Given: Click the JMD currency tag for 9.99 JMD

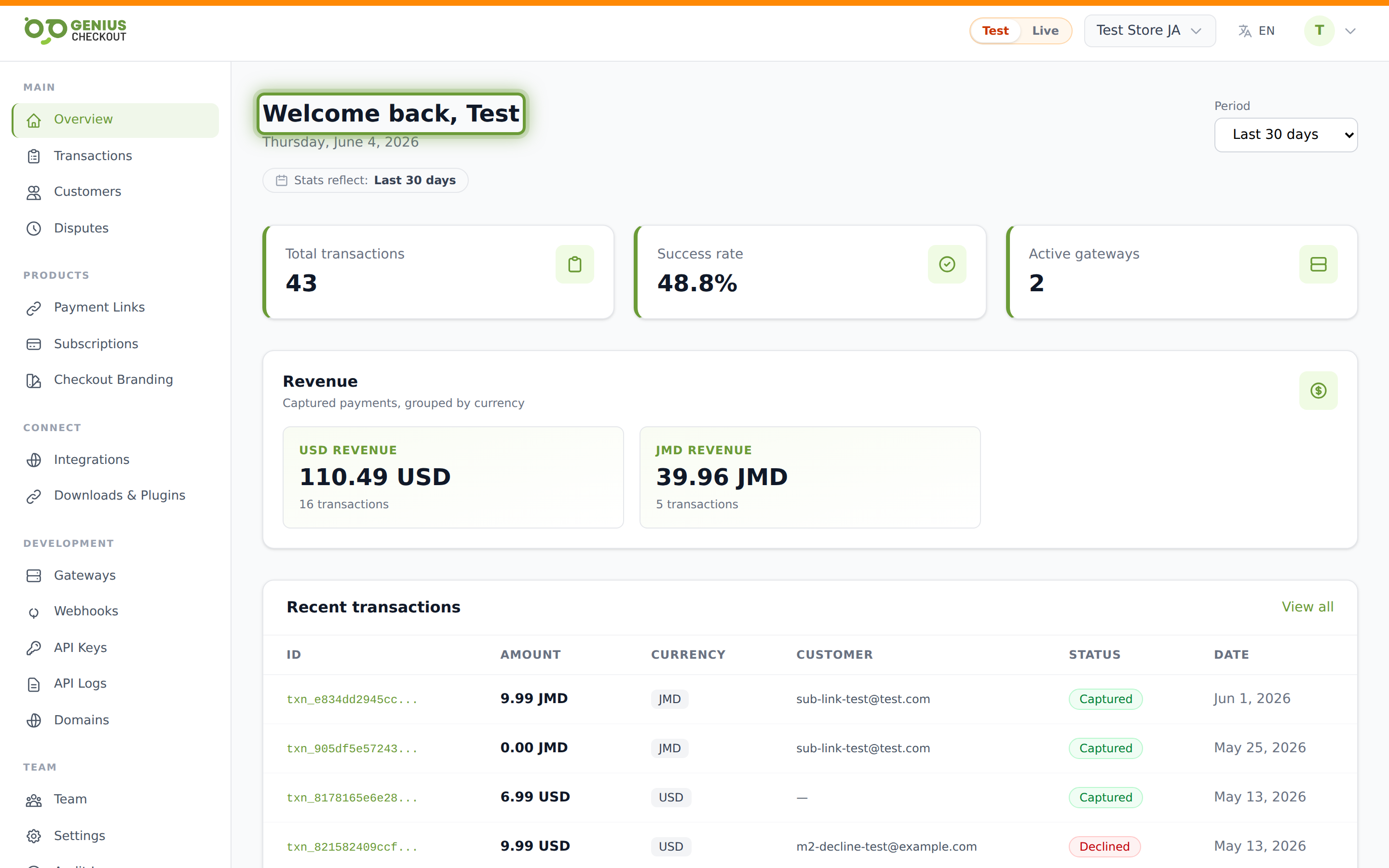Looking at the screenshot, I should pos(669,699).
